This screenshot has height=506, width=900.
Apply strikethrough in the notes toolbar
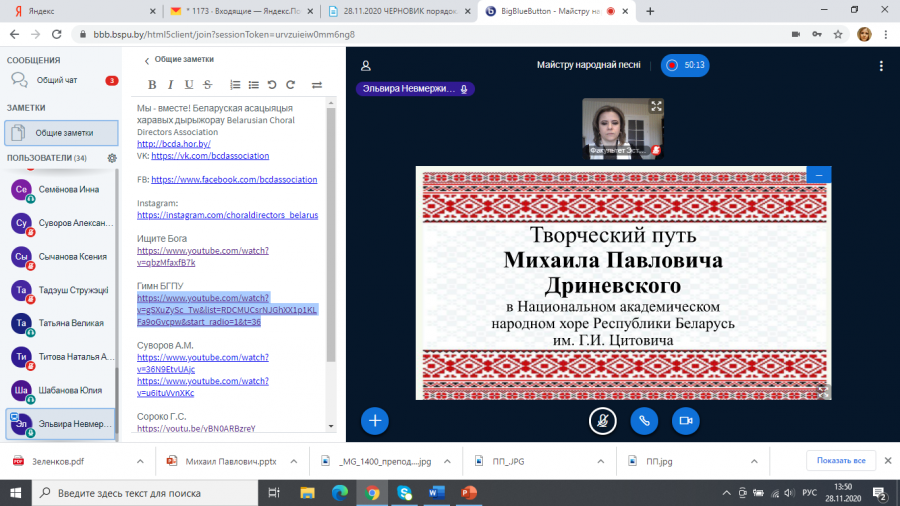tap(208, 85)
